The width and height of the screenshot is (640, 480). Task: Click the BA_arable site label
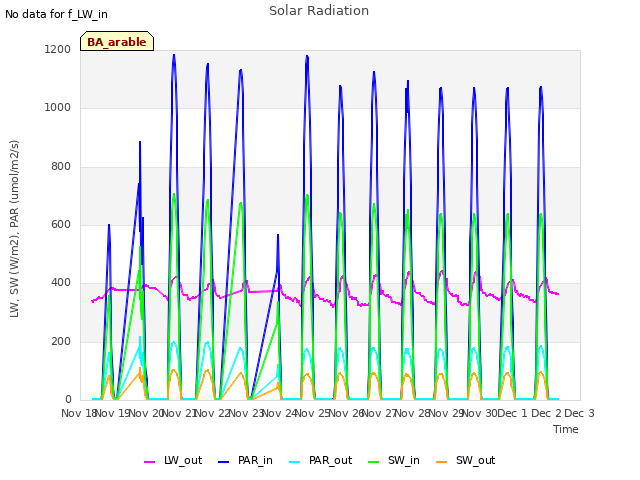[x=117, y=41]
